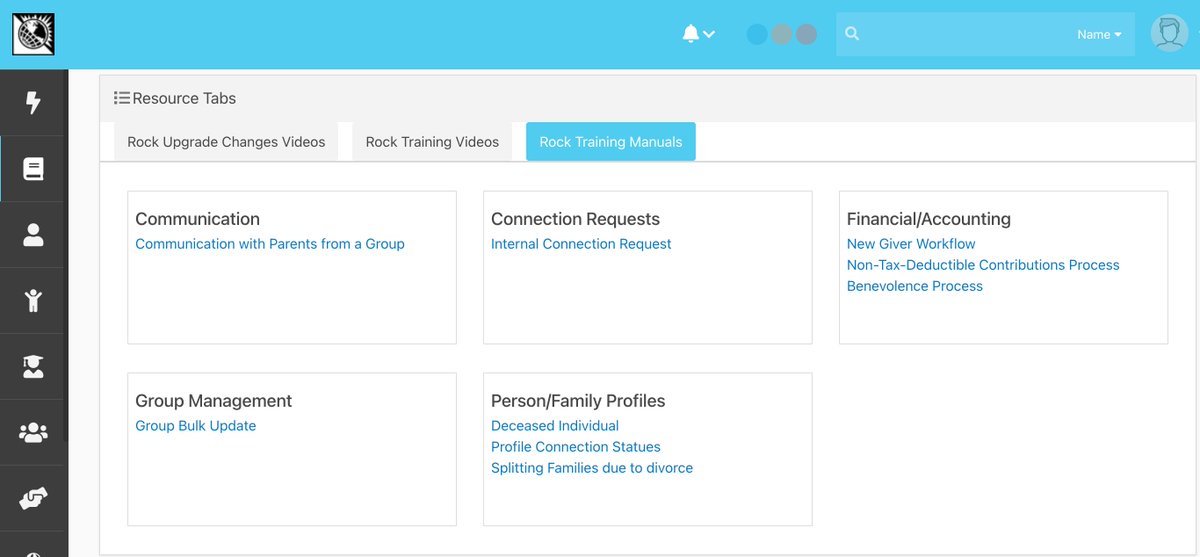This screenshot has height=557, width=1200.
Task: Open the lightning bolt sidebar menu
Action: click(x=33, y=102)
